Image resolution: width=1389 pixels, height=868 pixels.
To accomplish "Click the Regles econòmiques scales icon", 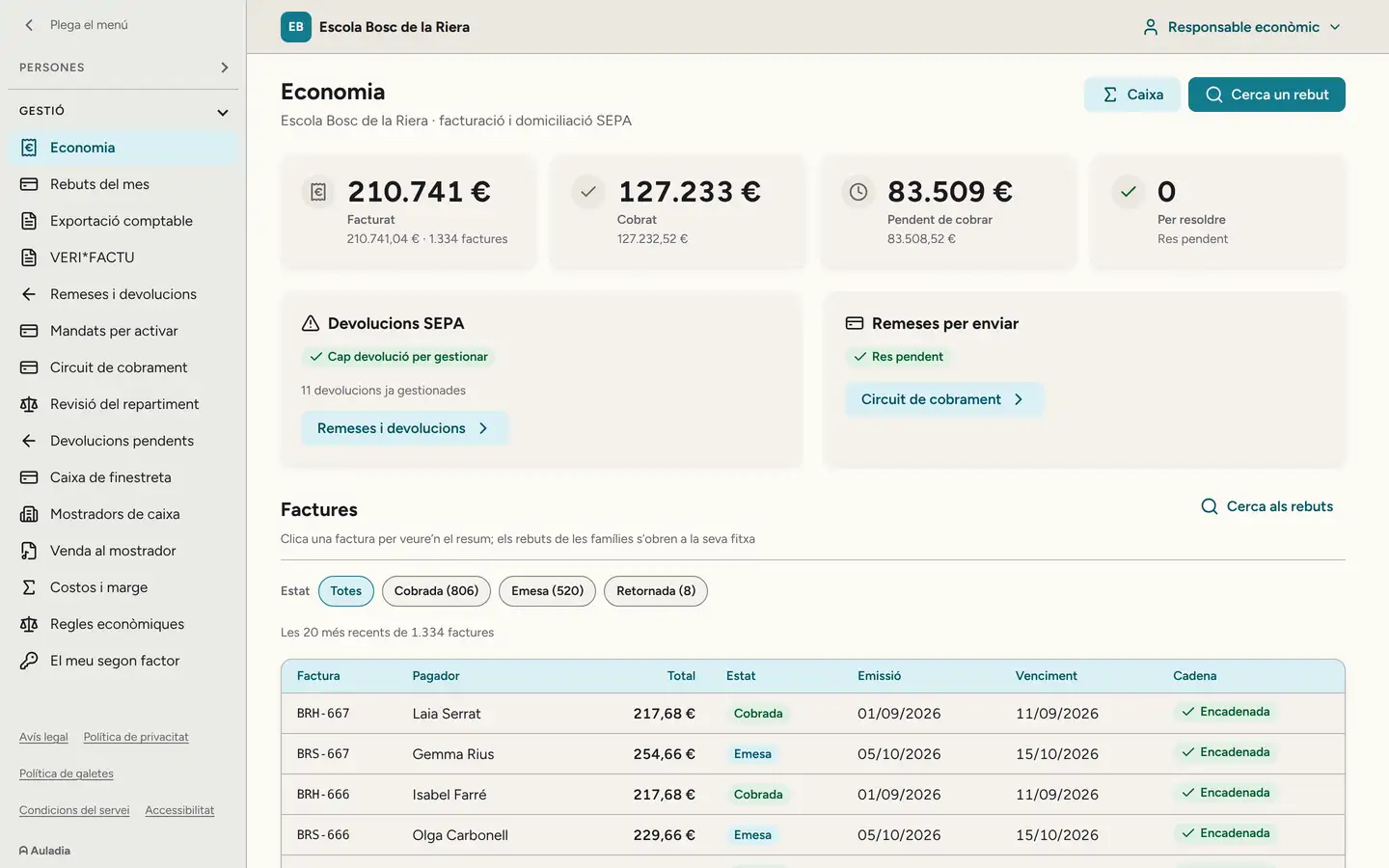I will tap(29, 624).
